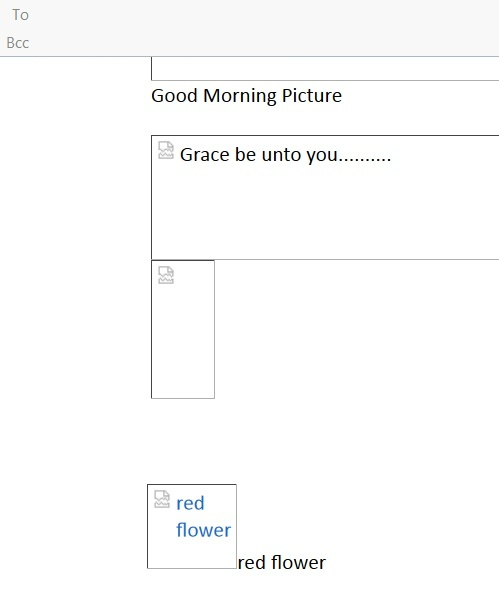
Task: Click empty space under "flower" inside placeholder
Action: point(203,553)
